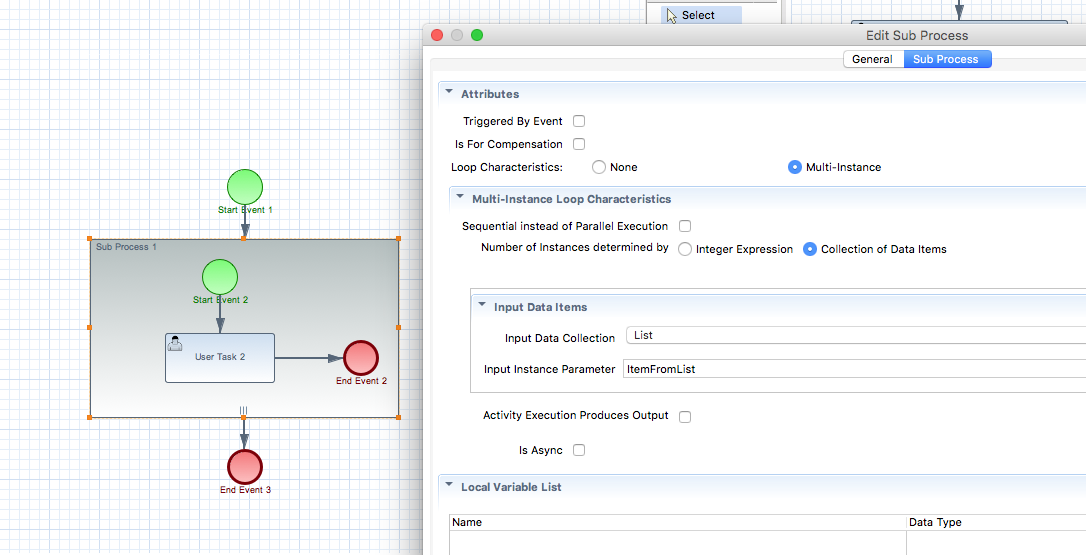Image resolution: width=1086 pixels, height=555 pixels.
Task: Switch to the Sub Process tab
Action: 946,60
